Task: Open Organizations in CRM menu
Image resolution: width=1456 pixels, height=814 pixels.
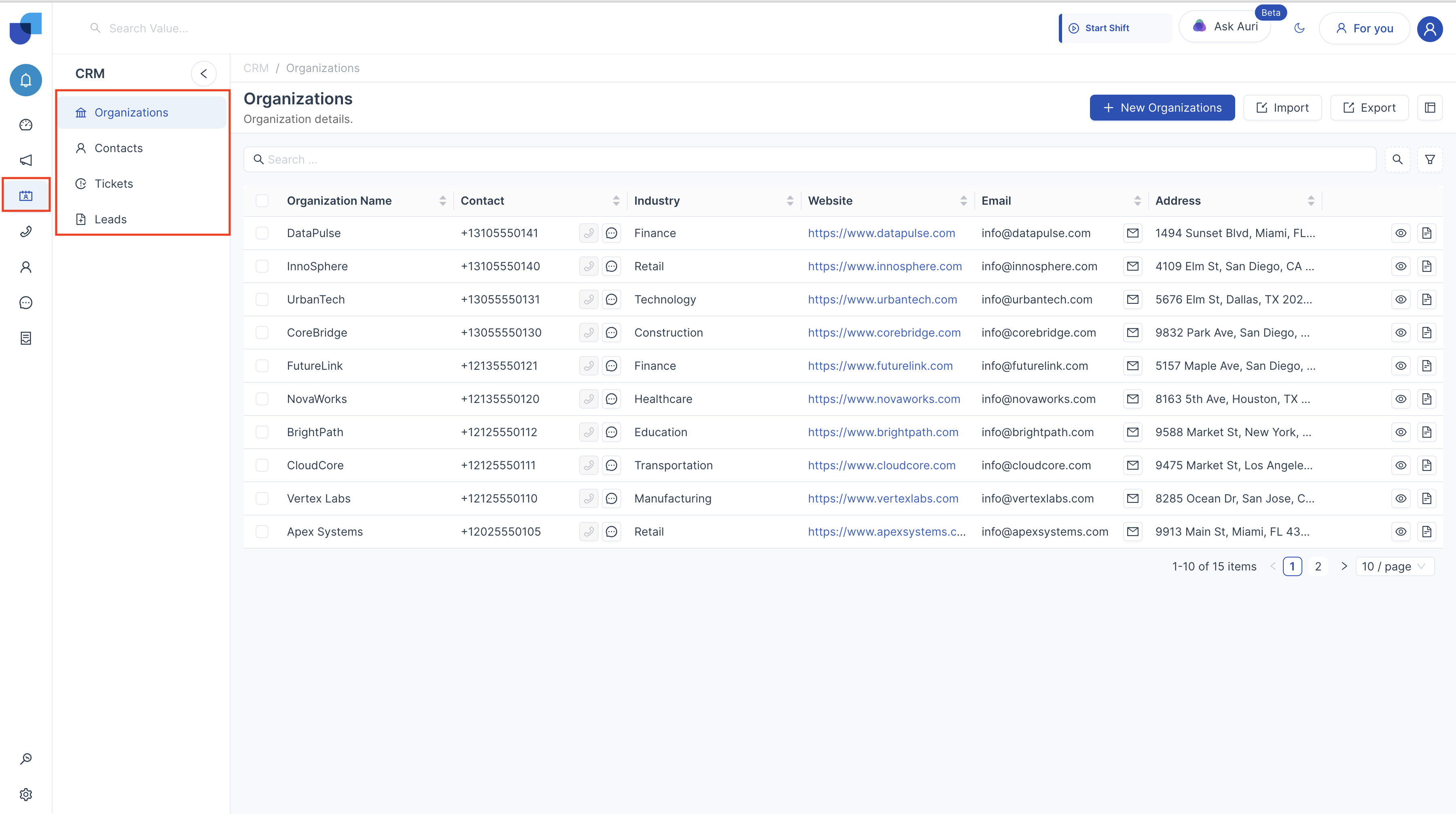Action: (142, 112)
